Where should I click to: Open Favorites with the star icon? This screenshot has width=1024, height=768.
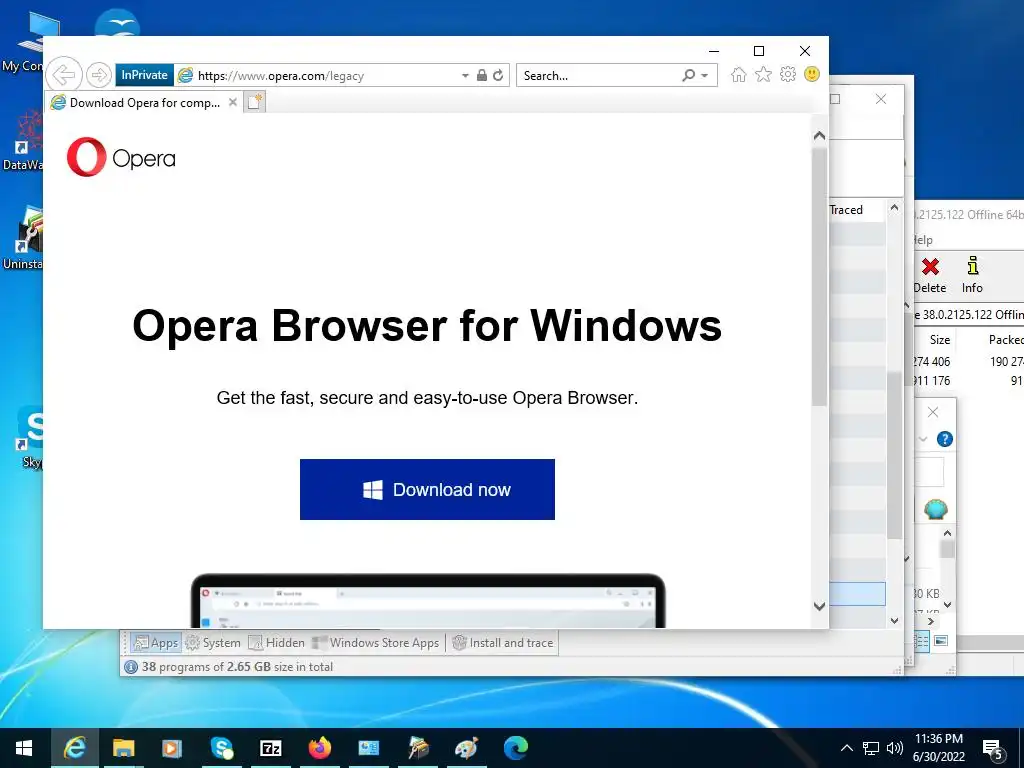tap(763, 74)
